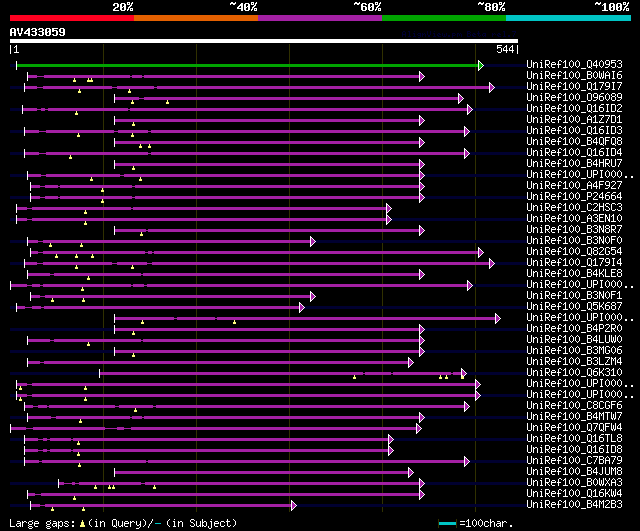Select hit label UniRef100_B4P2R0

[x=574, y=329]
